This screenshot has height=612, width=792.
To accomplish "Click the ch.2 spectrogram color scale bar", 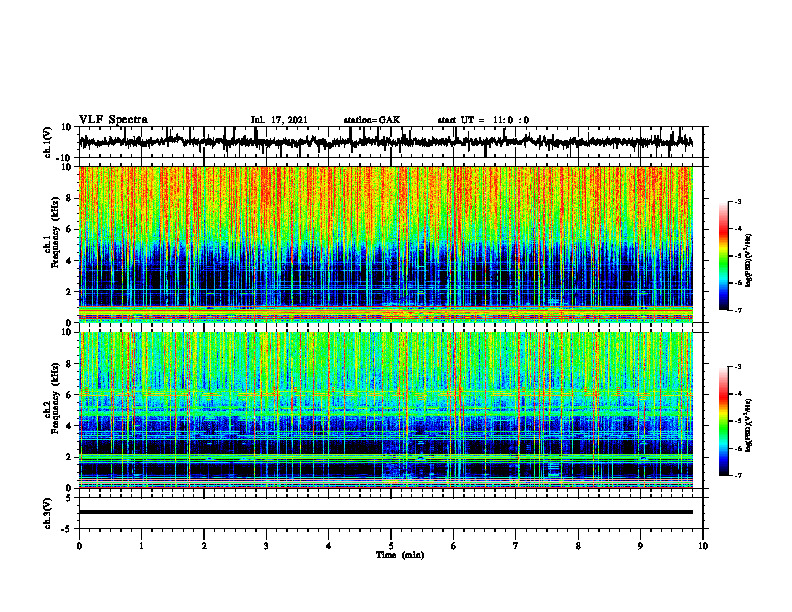I will (x=723, y=421).
